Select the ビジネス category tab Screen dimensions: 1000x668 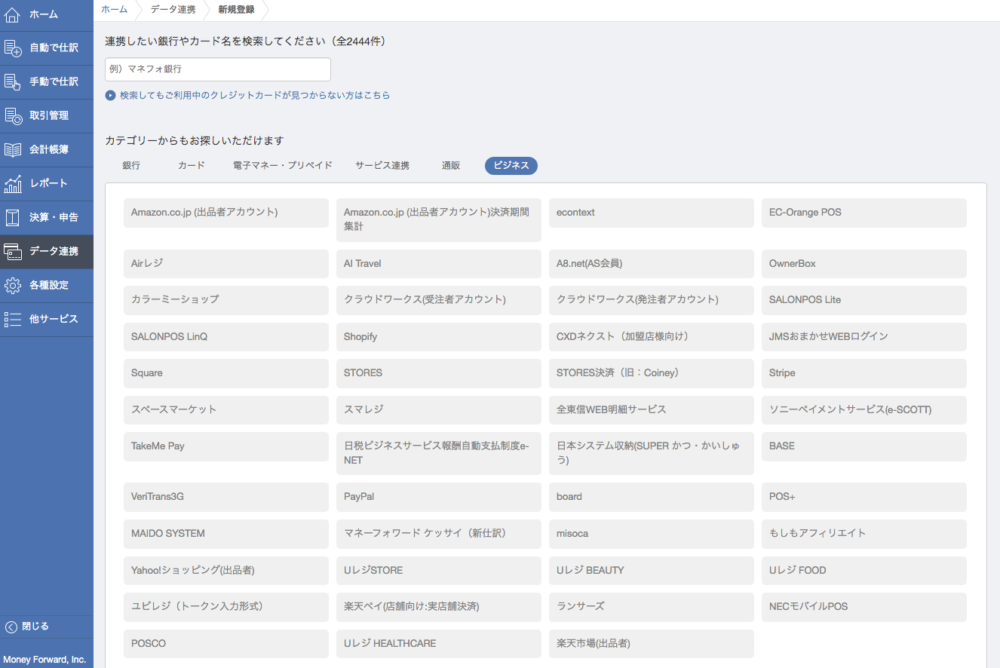point(511,165)
